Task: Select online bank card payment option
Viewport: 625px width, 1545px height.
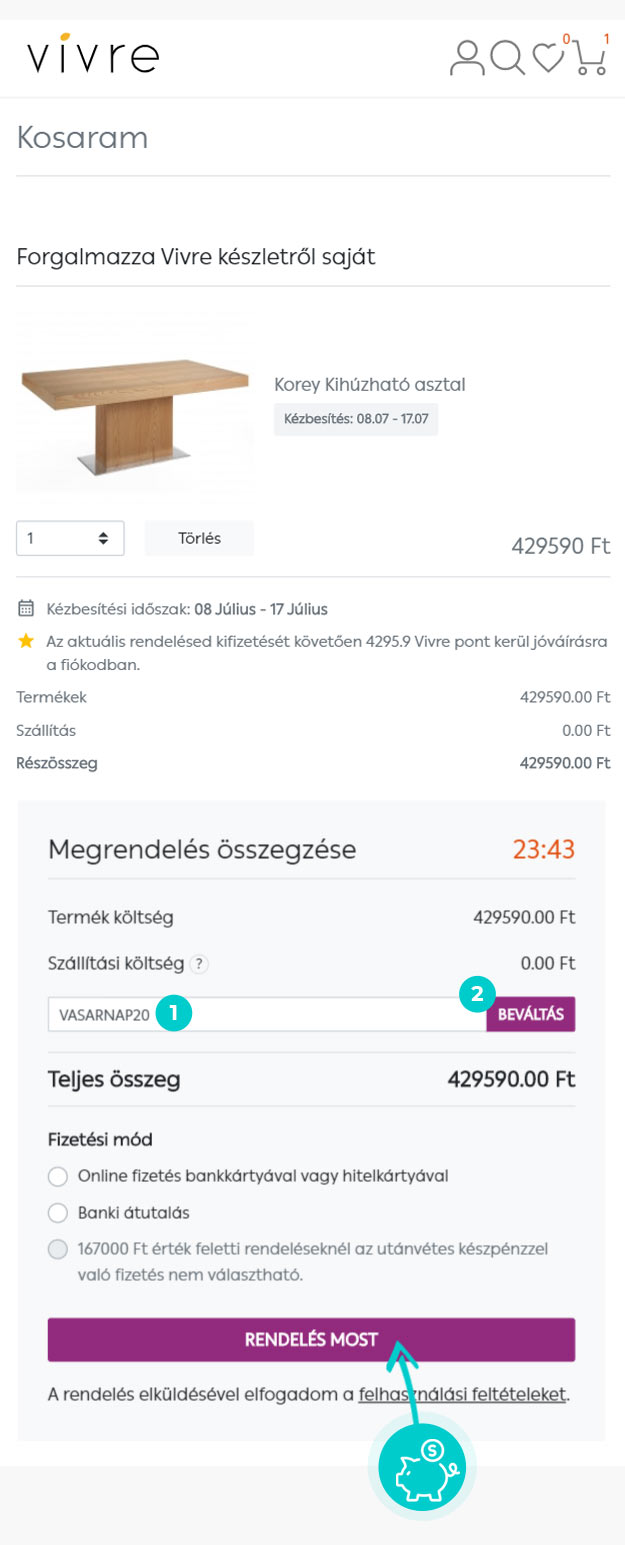Action: 58,1176
